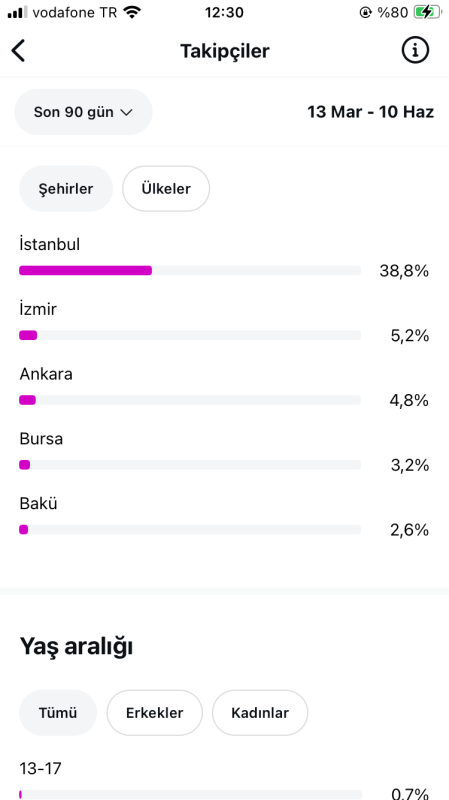Open the info circle icon
The height and width of the screenshot is (800, 449).
[415, 51]
